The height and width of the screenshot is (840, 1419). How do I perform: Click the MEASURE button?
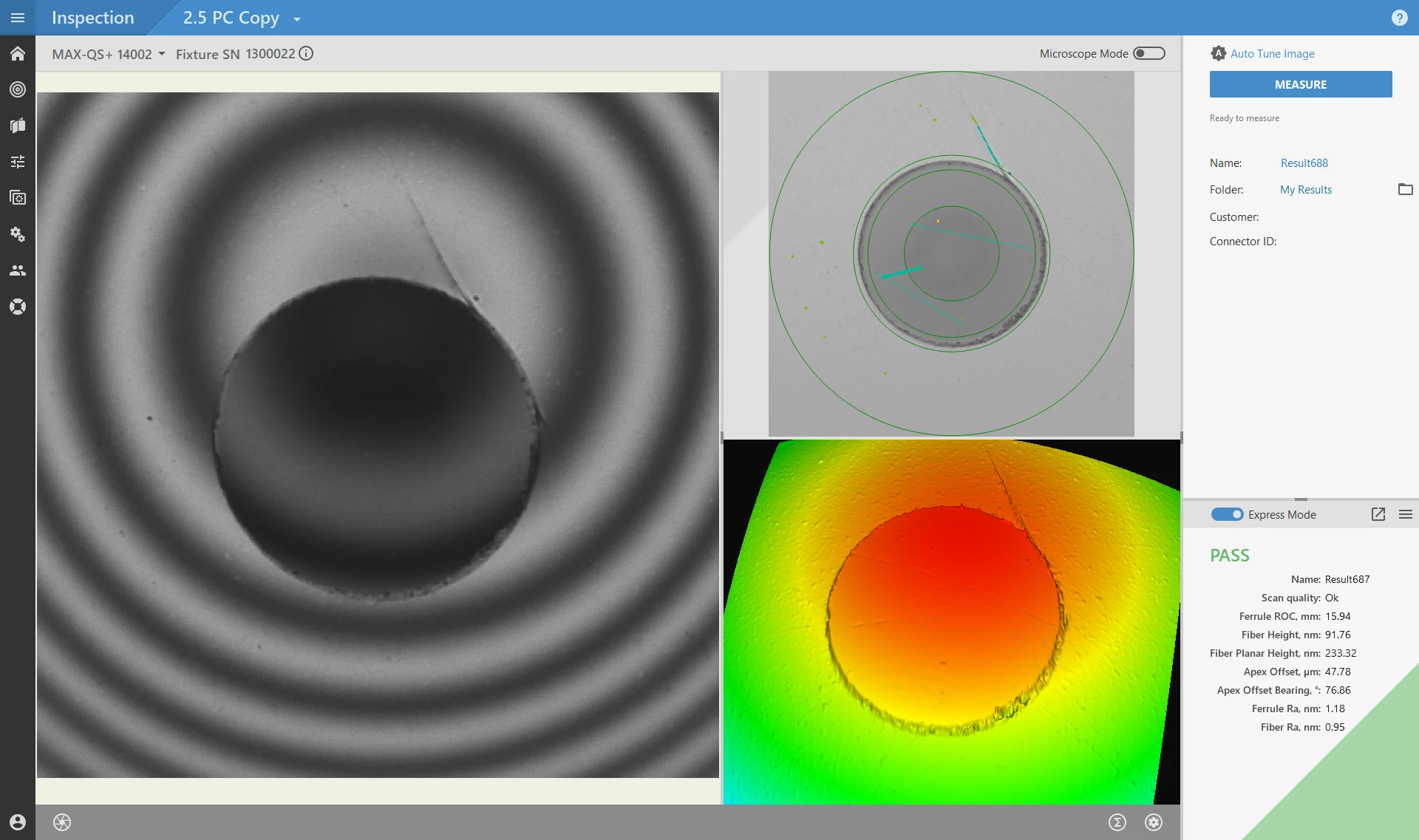(1300, 84)
